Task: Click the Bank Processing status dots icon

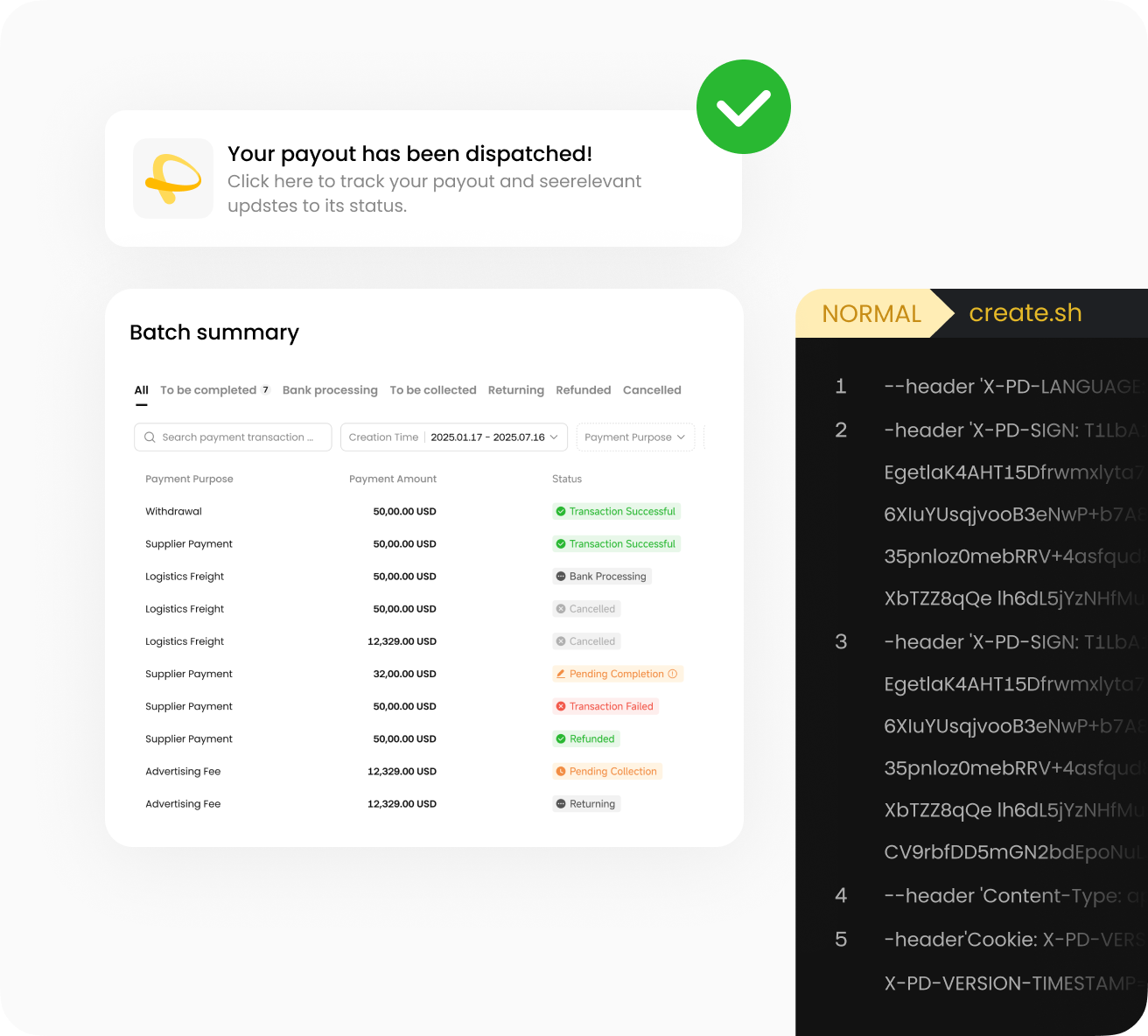Action: 561,577
